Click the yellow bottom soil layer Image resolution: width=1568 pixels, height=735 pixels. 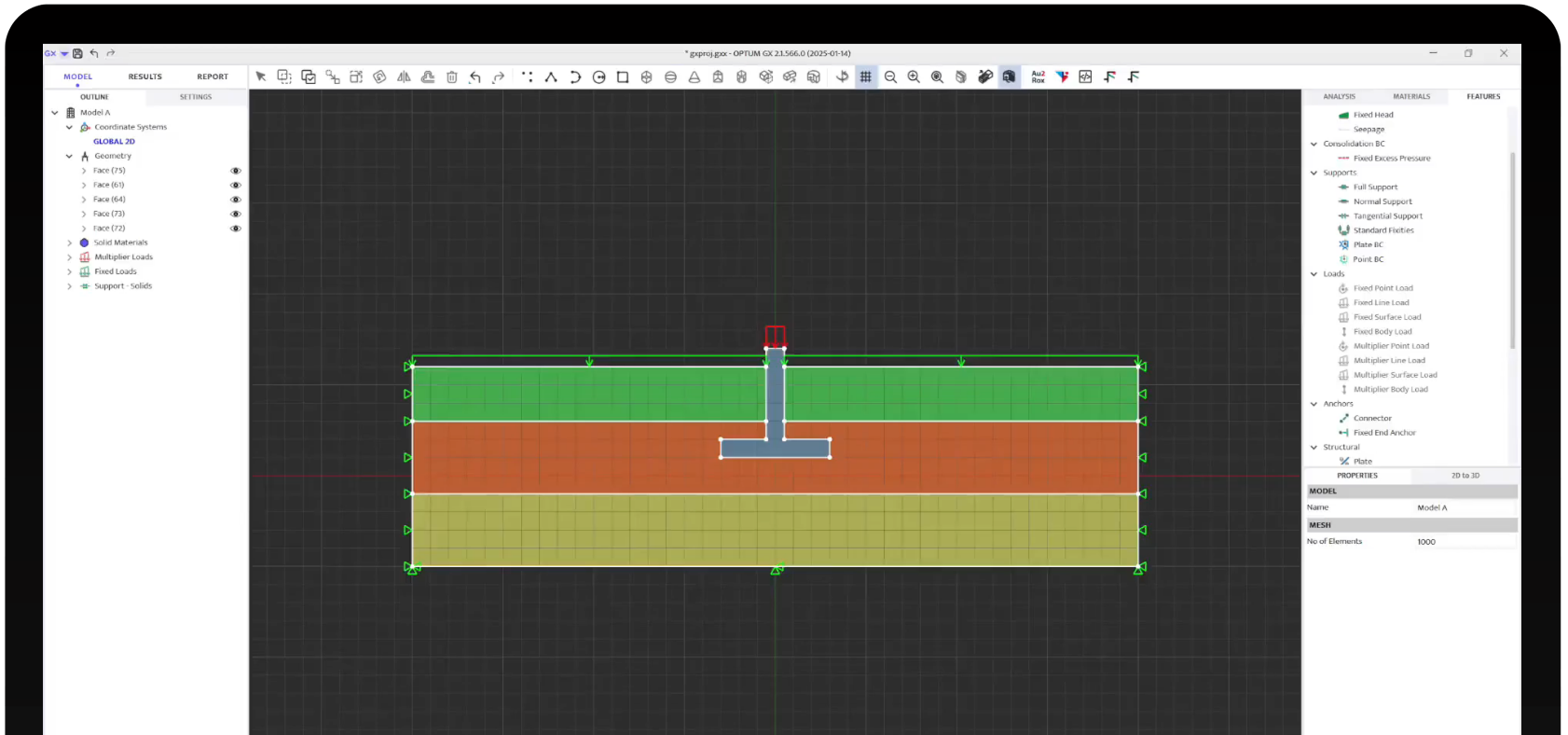[775, 529]
